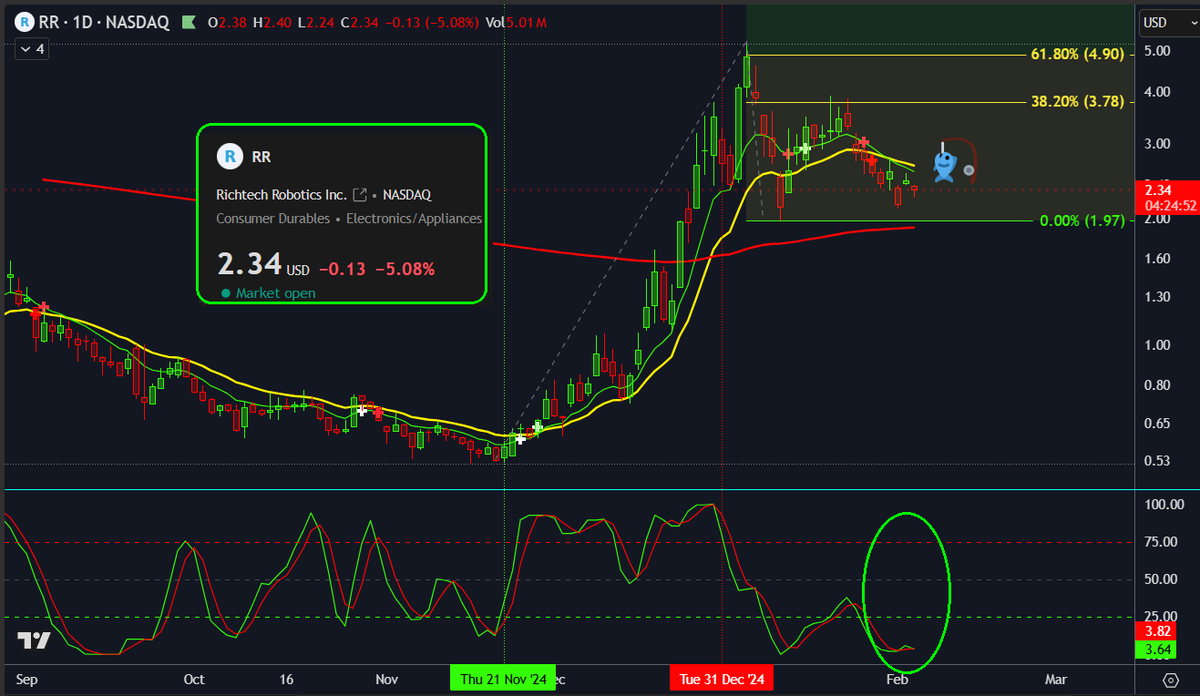
Task: Click the 75.00 oscillator scale label
Action: tap(1162, 542)
